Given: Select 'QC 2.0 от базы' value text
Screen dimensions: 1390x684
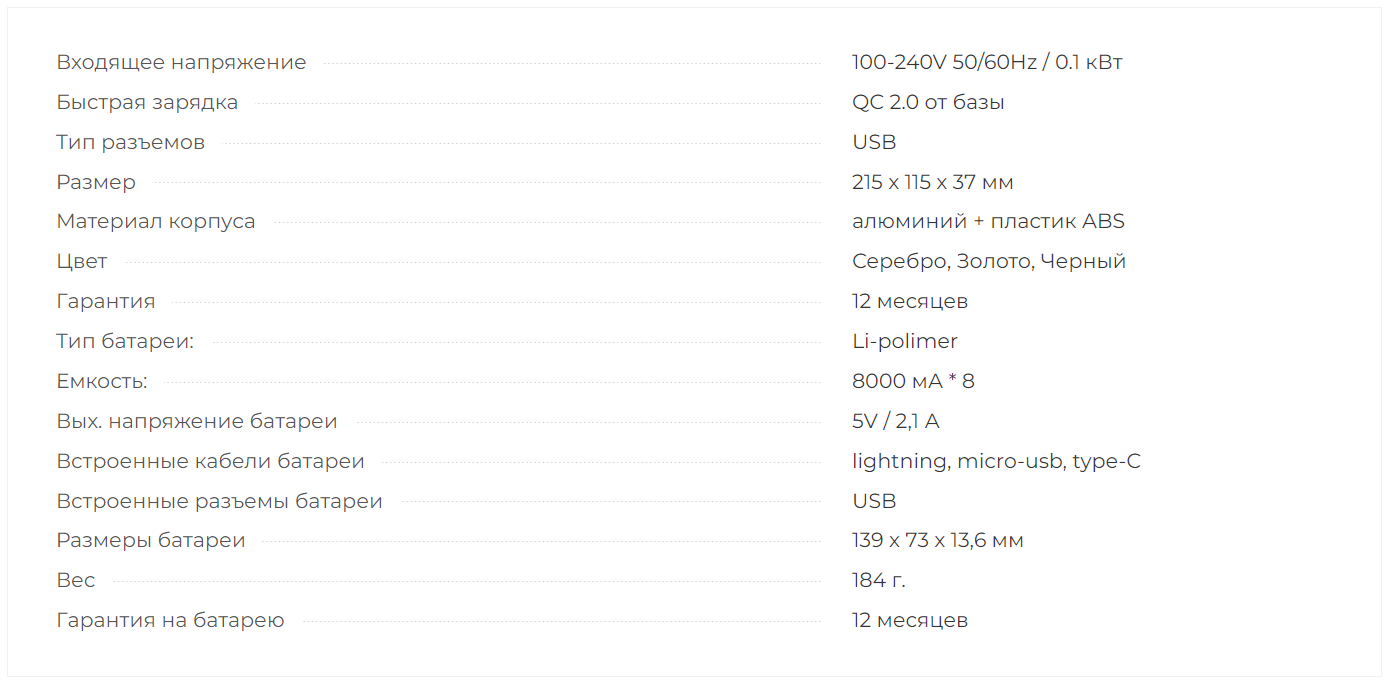Looking at the screenshot, I should (x=928, y=102).
